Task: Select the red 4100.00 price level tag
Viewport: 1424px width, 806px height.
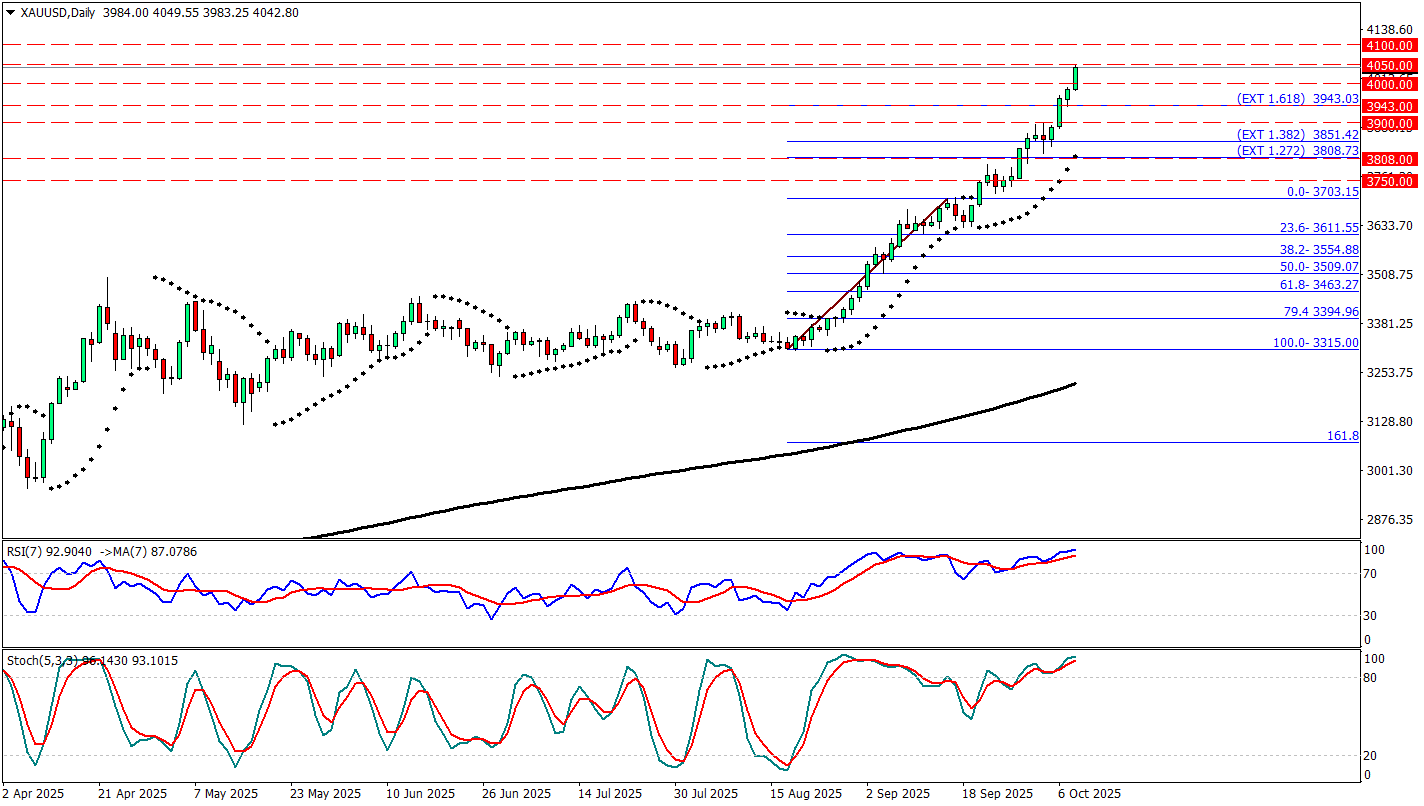Action: (1392, 46)
